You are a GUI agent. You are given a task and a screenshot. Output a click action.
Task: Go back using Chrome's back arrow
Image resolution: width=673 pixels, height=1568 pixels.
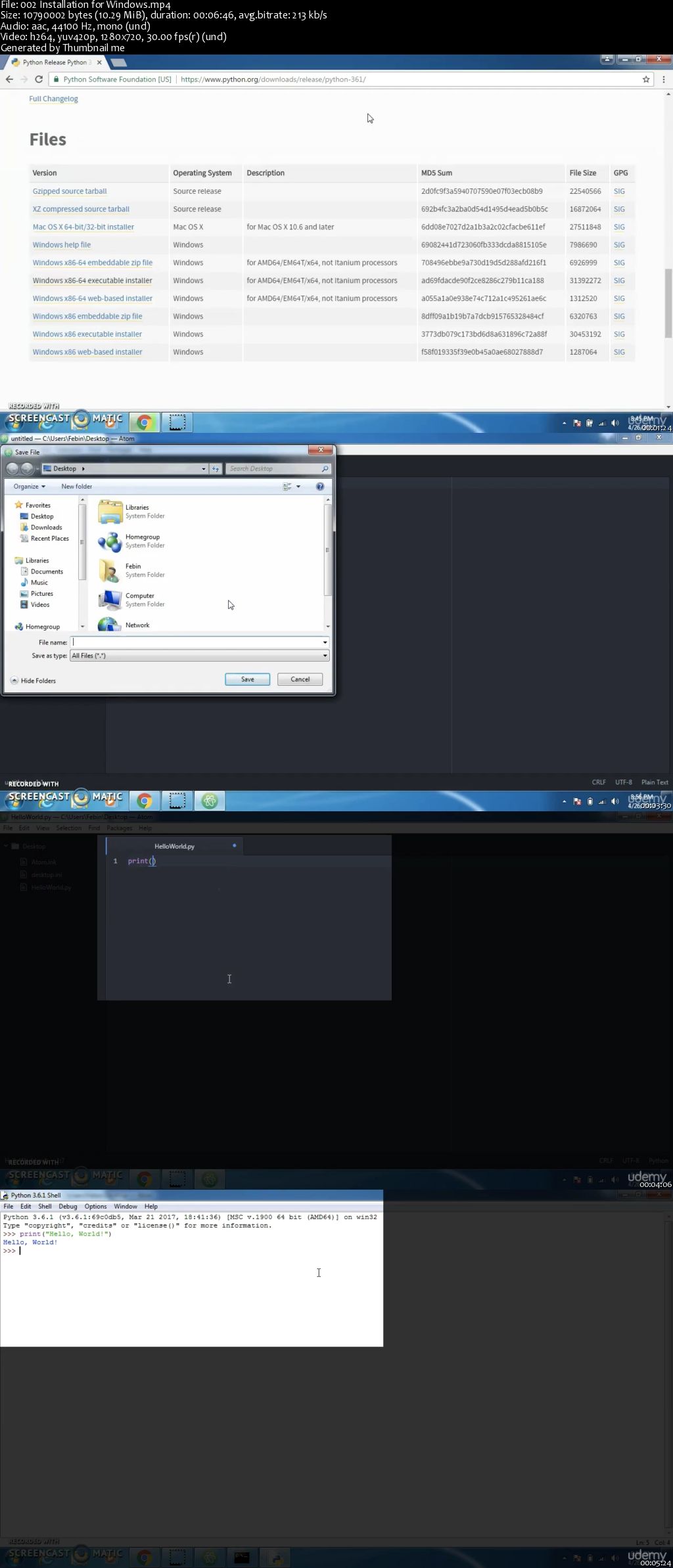point(9,79)
